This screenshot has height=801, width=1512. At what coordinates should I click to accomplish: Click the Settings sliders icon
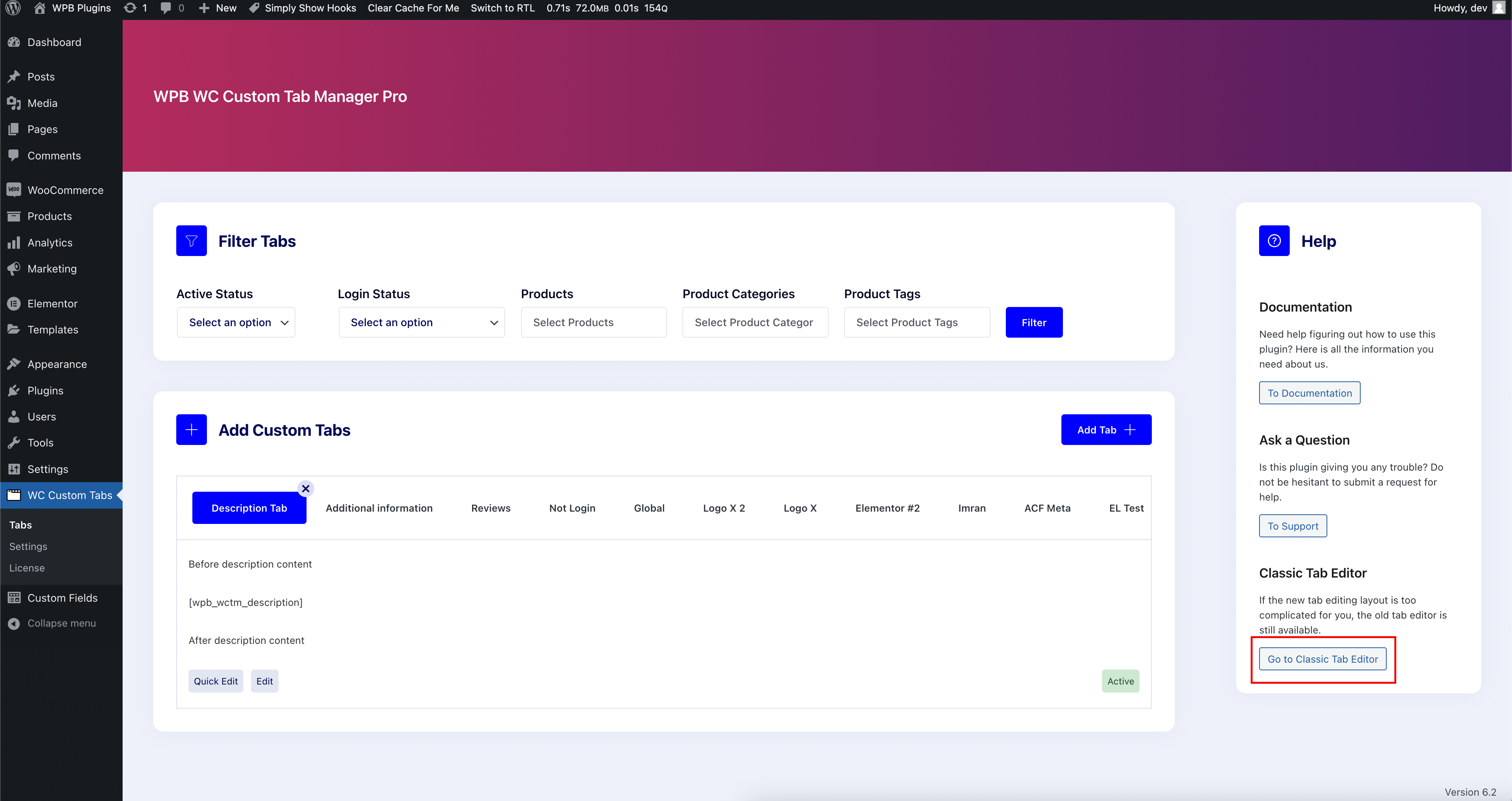(14, 469)
